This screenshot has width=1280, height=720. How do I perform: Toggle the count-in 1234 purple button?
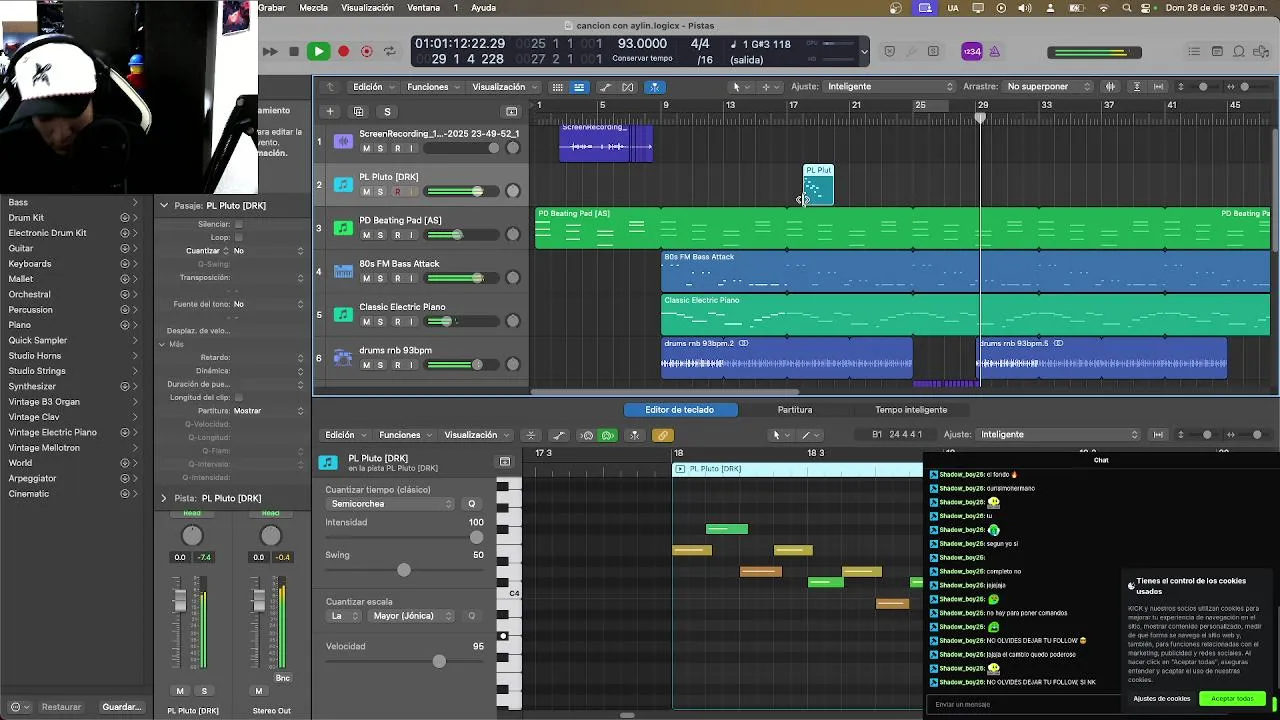click(971, 51)
